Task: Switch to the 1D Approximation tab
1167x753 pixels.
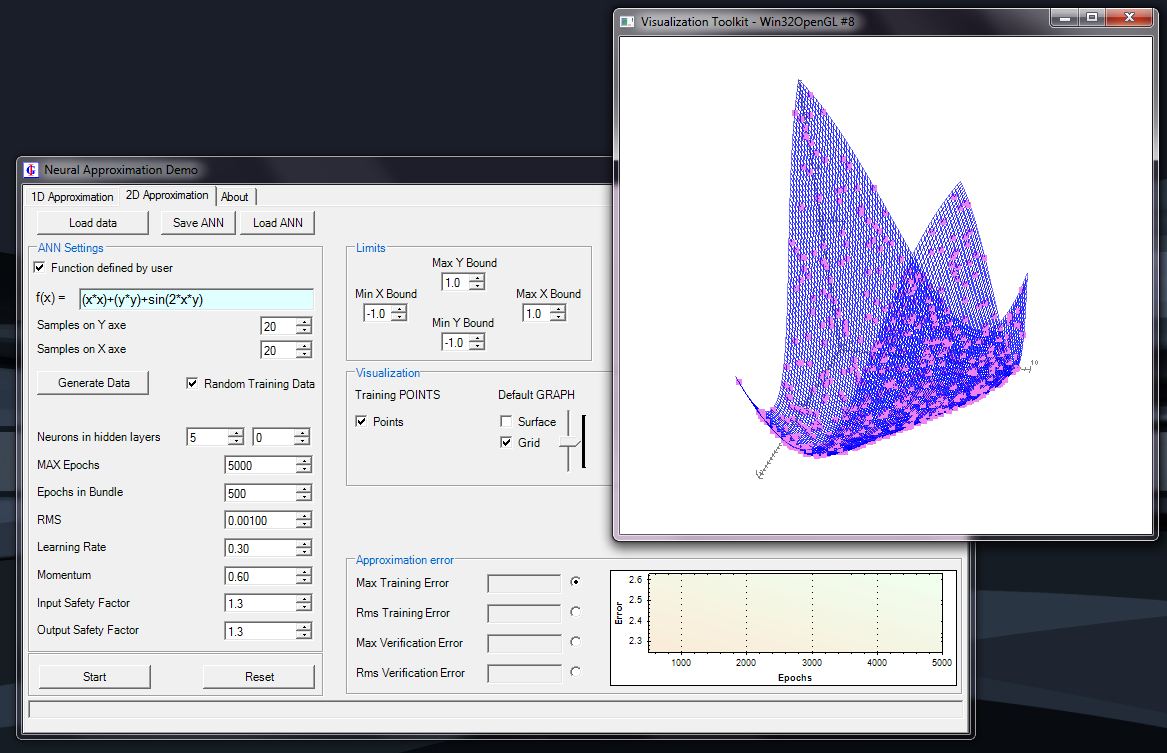Action: pyautogui.click(x=71, y=196)
